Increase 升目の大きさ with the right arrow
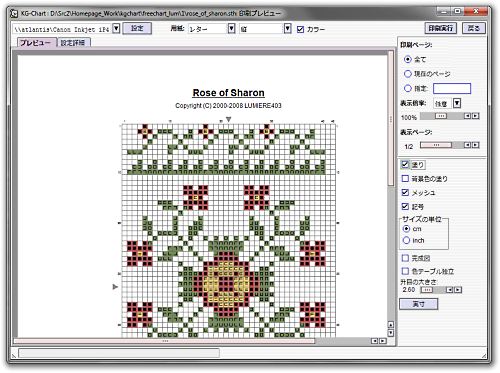The width and height of the screenshot is (500, 373). point(458,290)
